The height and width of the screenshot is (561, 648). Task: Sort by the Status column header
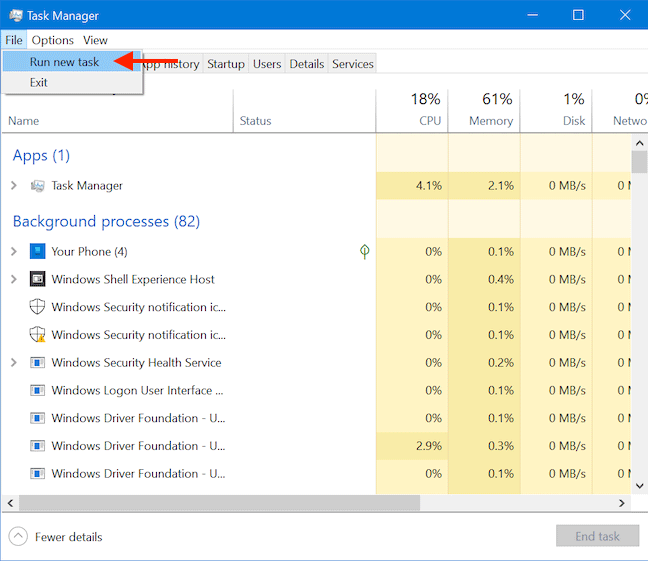[x=305, y=112]
